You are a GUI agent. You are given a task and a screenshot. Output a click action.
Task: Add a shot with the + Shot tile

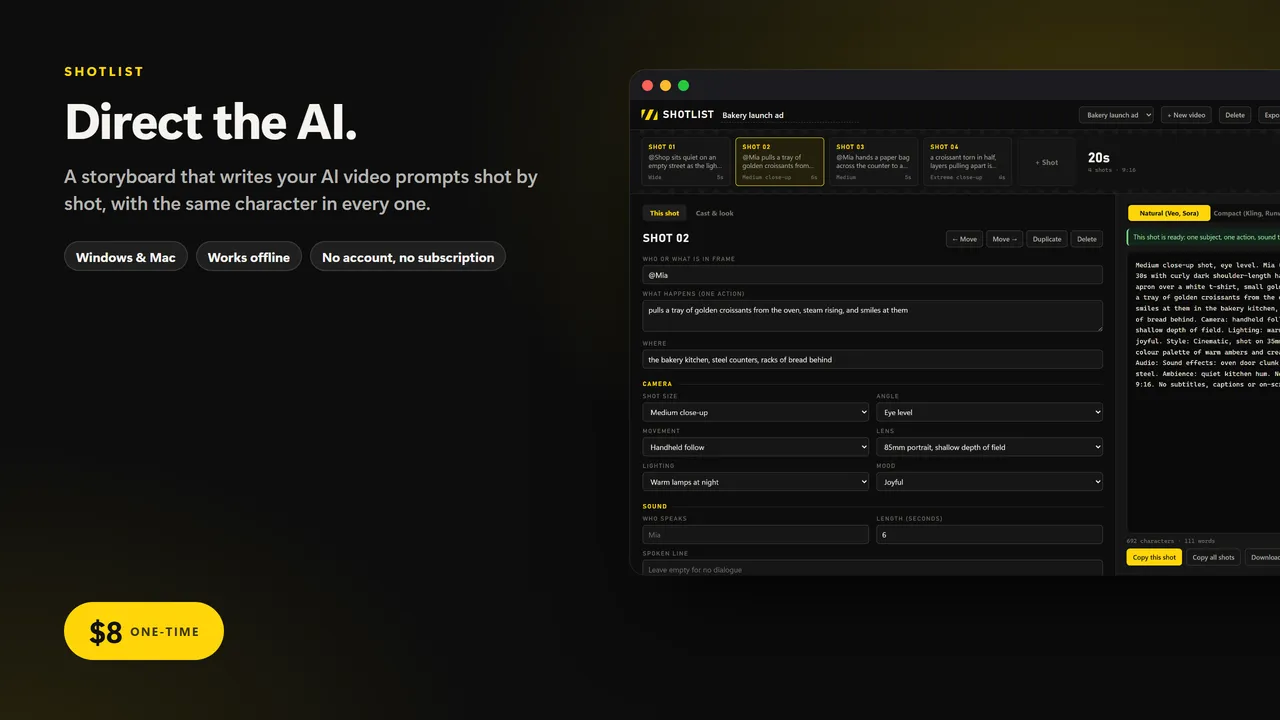click(x=1047, y=162)
